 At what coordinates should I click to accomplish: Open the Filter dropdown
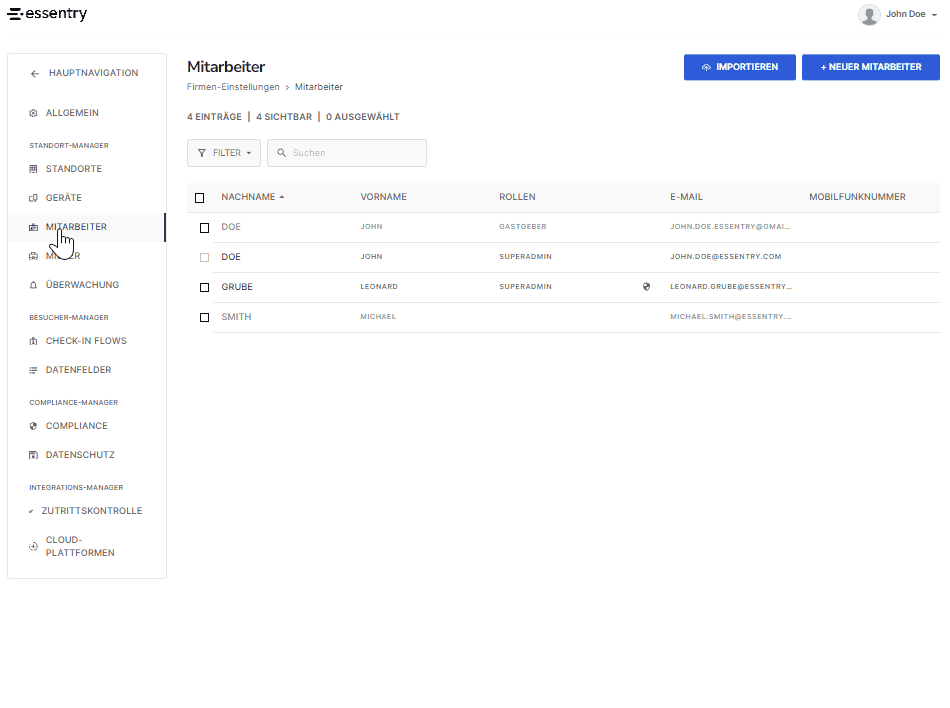224,153
